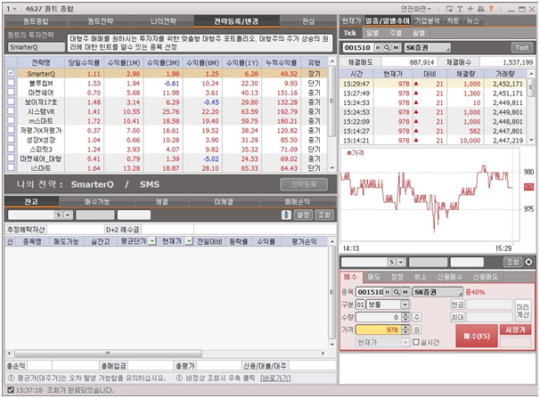Click the 시장가 market price button

click(515, 329)
